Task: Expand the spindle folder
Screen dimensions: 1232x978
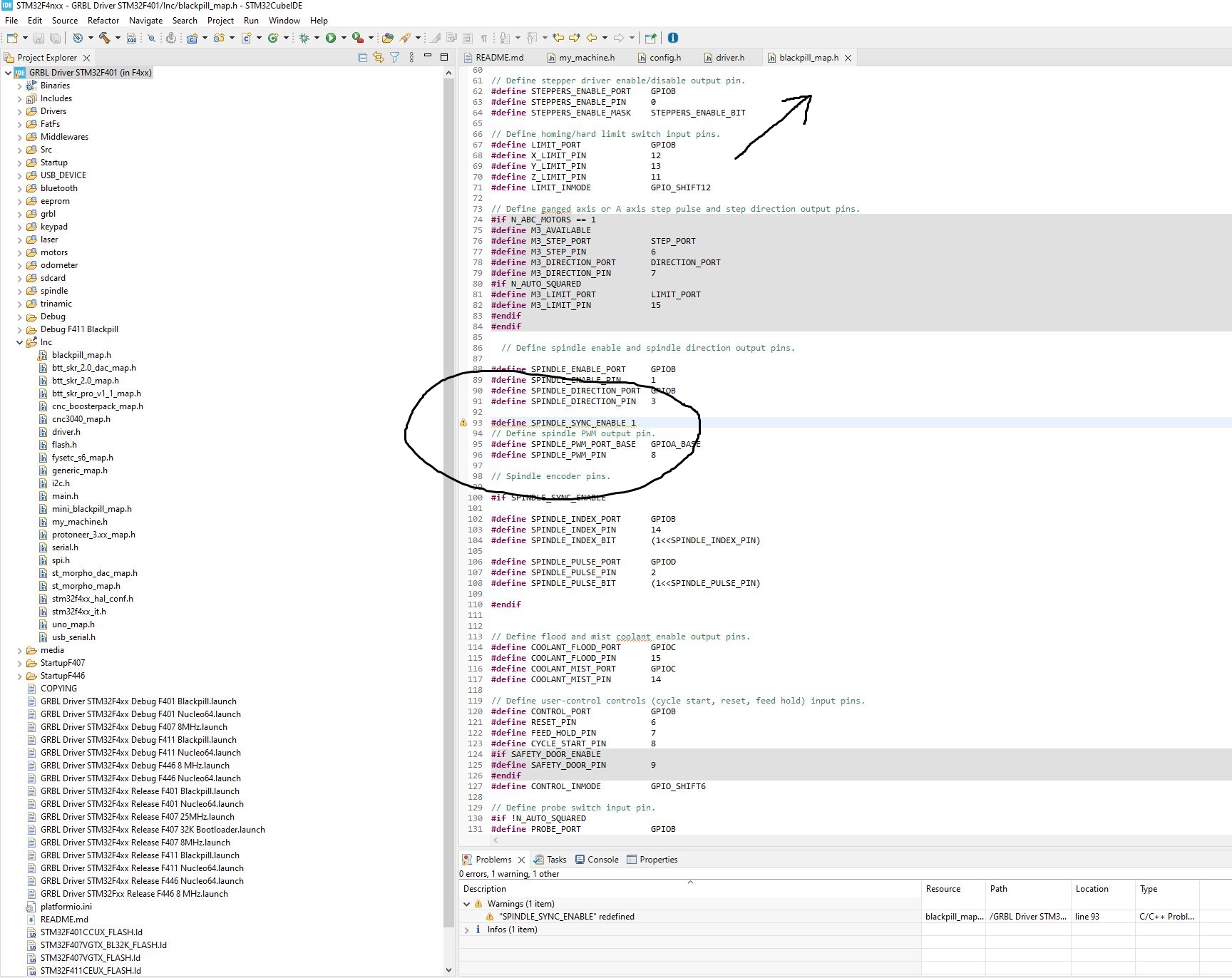Action: 20,291
